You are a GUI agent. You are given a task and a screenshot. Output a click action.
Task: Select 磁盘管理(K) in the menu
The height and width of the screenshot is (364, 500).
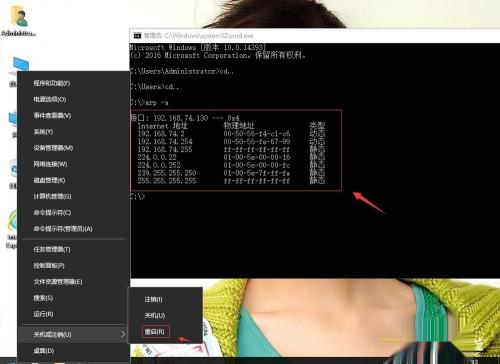pos(49,180)
